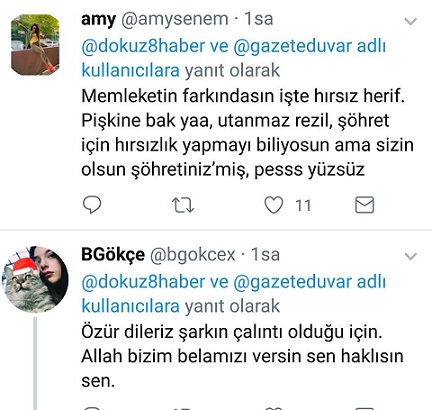Open BGökçe's tweet text starting Özür dileriz
Image resolution: width=432 pixels, height=410 pixels.
242,356
